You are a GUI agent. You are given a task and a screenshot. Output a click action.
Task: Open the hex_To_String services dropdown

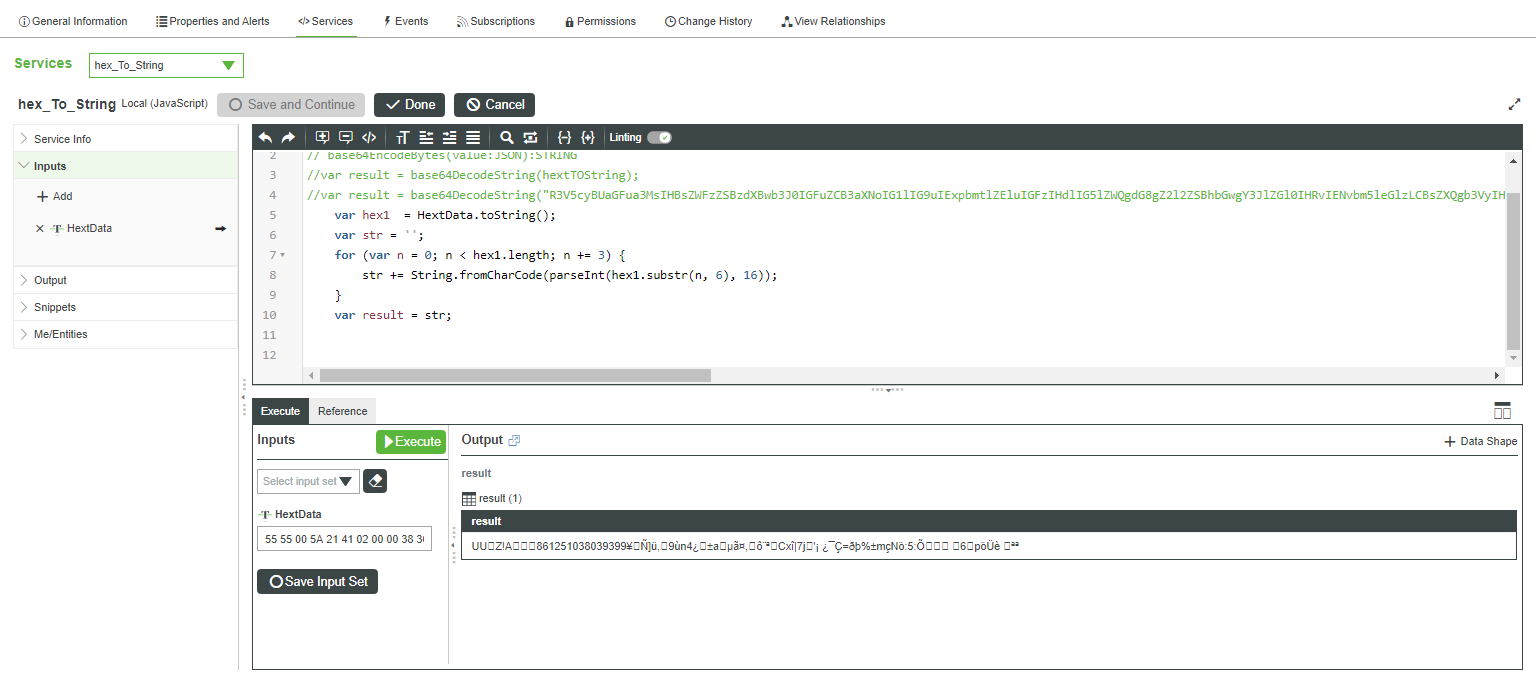click(x=166, y=65)
